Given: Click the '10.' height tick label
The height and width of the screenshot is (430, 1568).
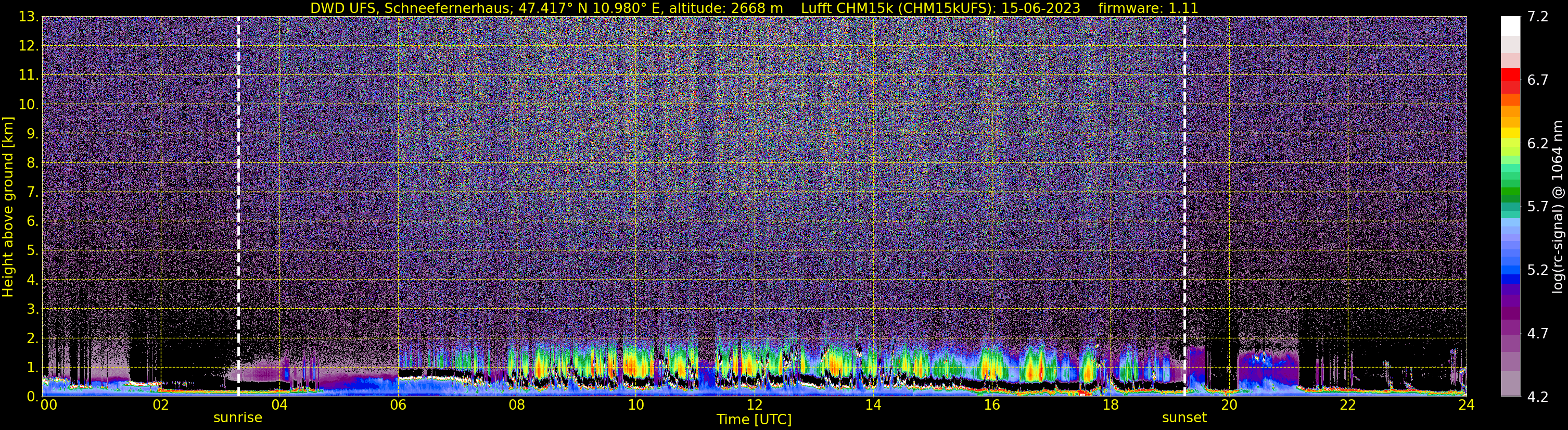Looking at the screenshot, I should click(28, 105).
